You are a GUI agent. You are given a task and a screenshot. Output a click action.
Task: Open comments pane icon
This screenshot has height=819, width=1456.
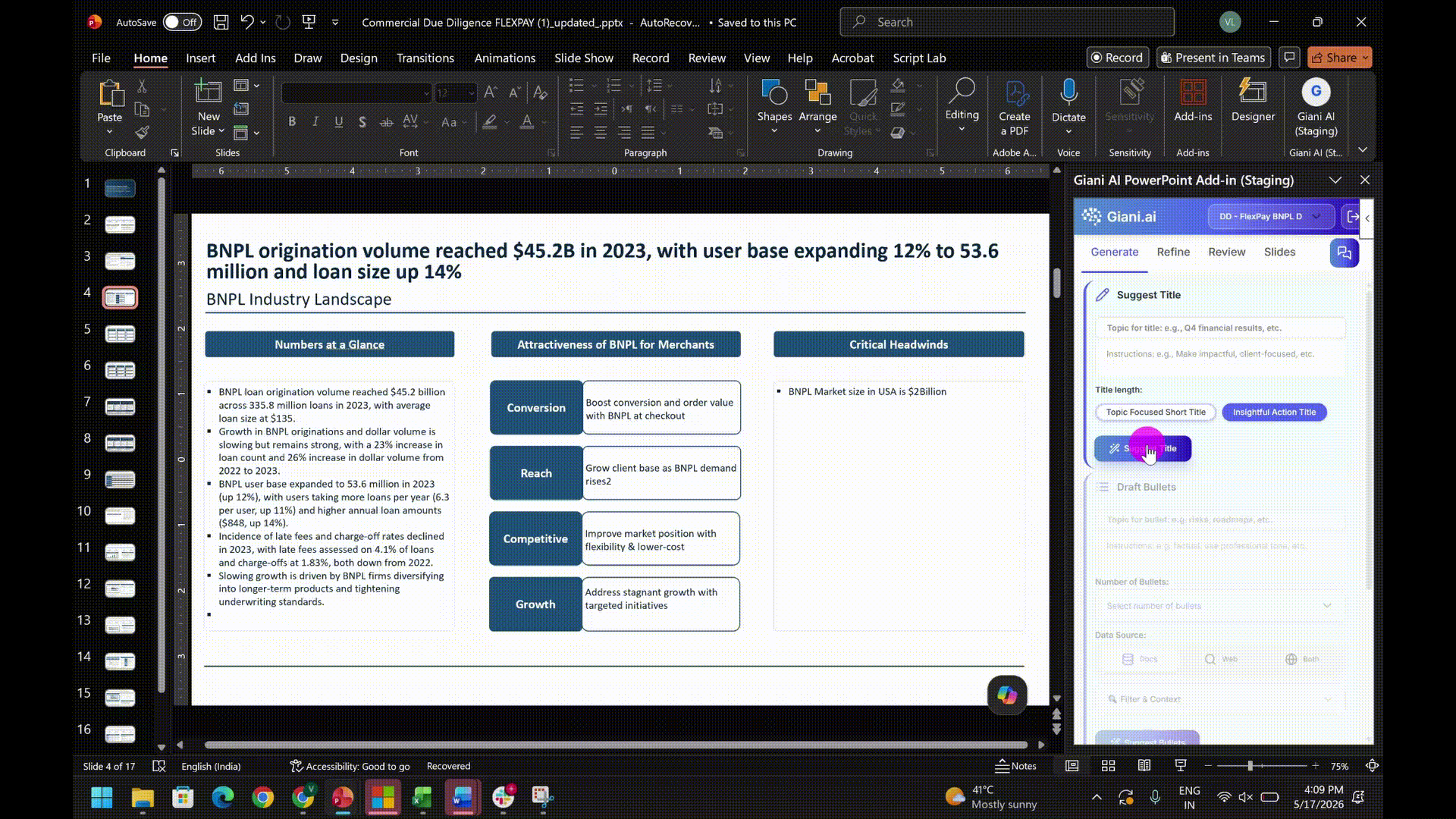click(x=1289, y=58)
